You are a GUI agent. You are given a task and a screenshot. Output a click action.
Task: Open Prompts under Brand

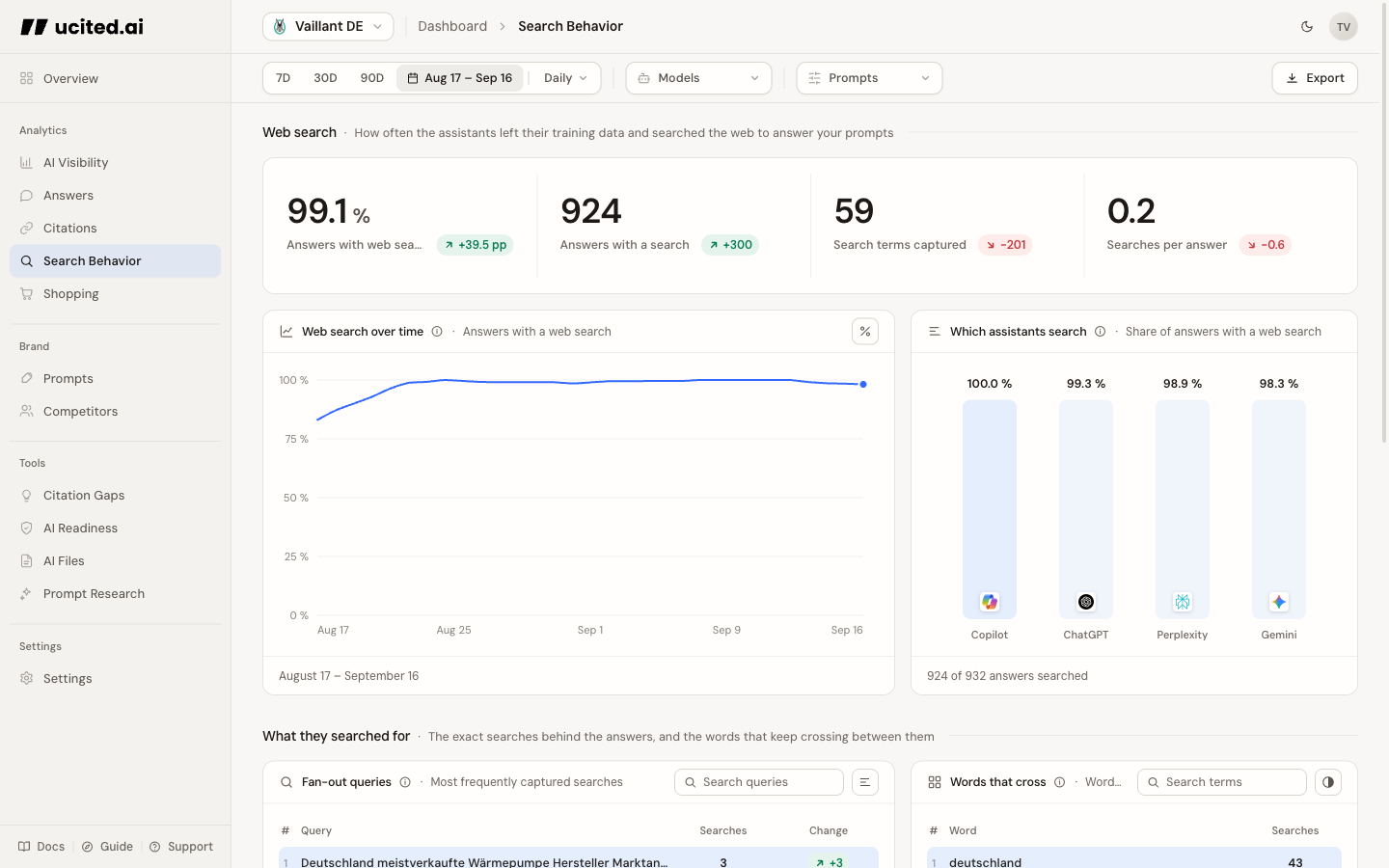pyautogui.click(x=115, y=378)
